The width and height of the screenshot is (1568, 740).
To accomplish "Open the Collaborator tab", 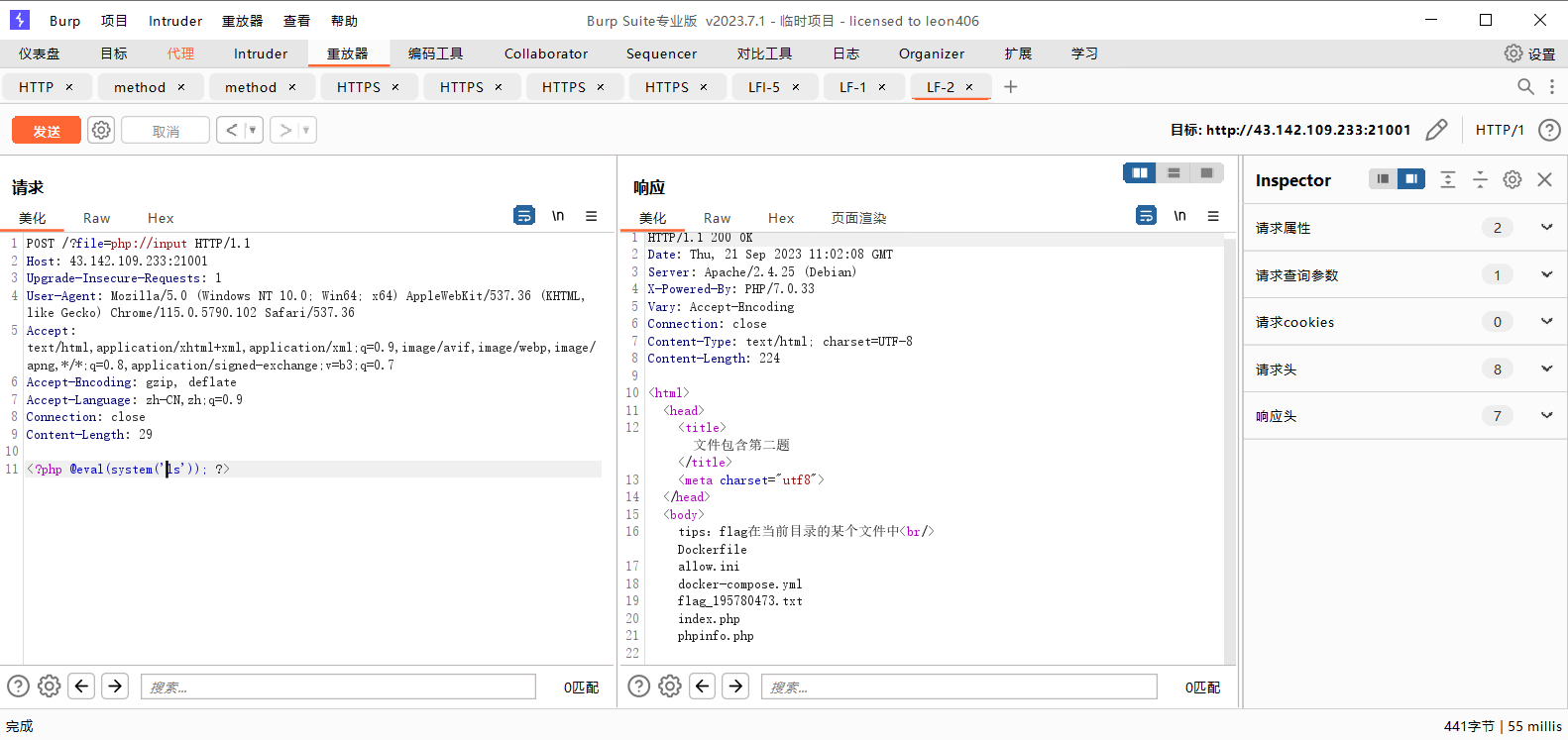I will point(546,53).
